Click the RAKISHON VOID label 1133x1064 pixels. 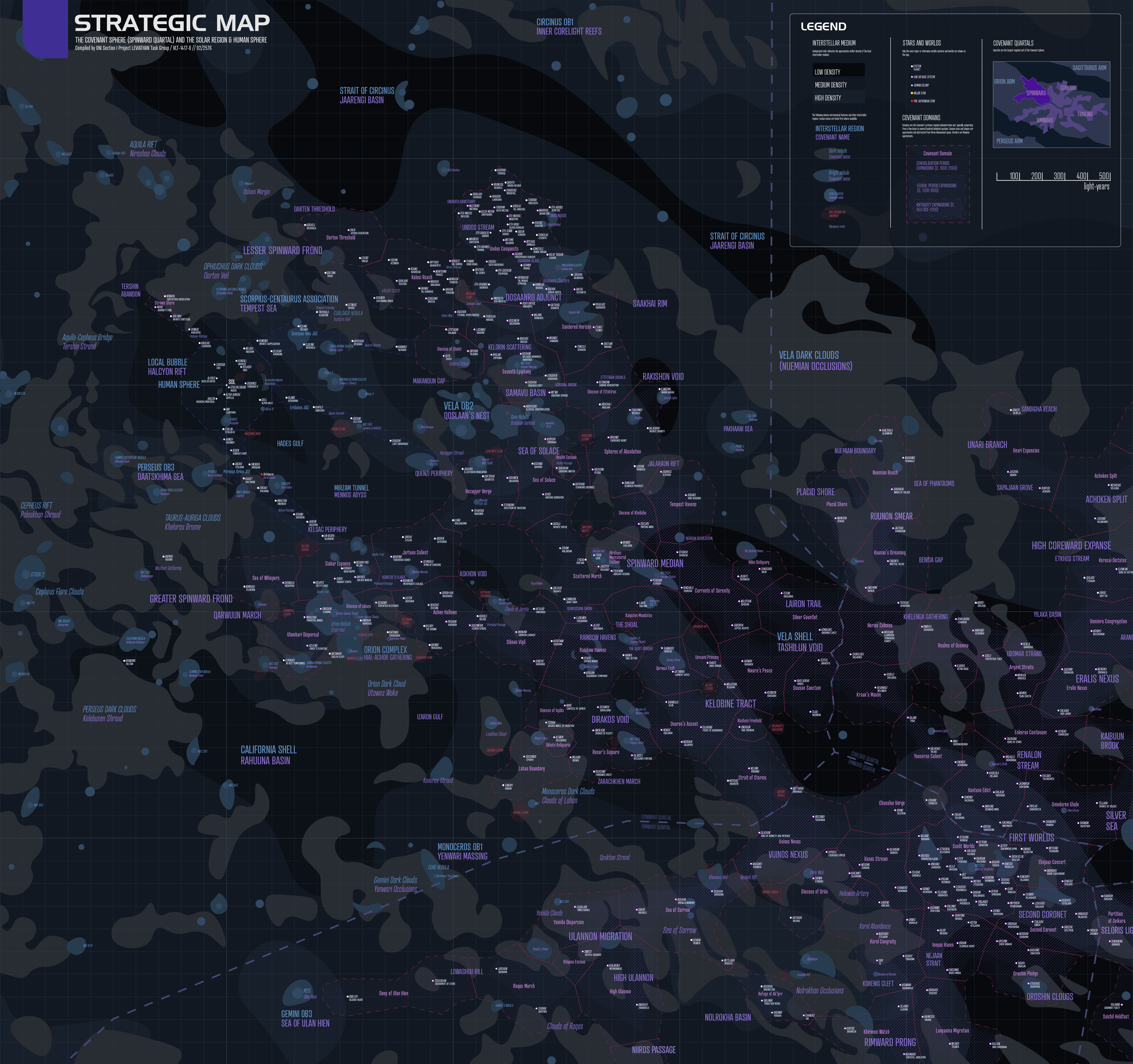(x=663, y=377)
